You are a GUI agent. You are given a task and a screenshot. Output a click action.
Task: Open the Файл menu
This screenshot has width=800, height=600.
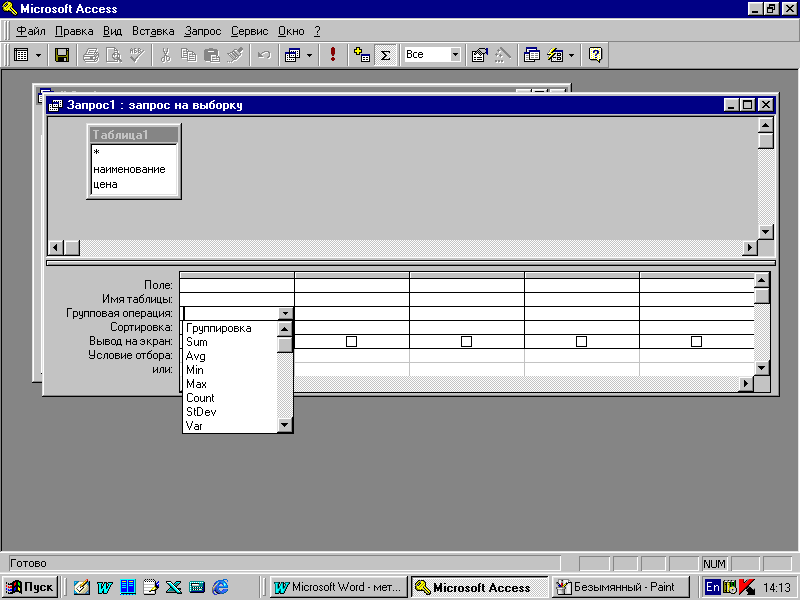[x=31, y=31]
